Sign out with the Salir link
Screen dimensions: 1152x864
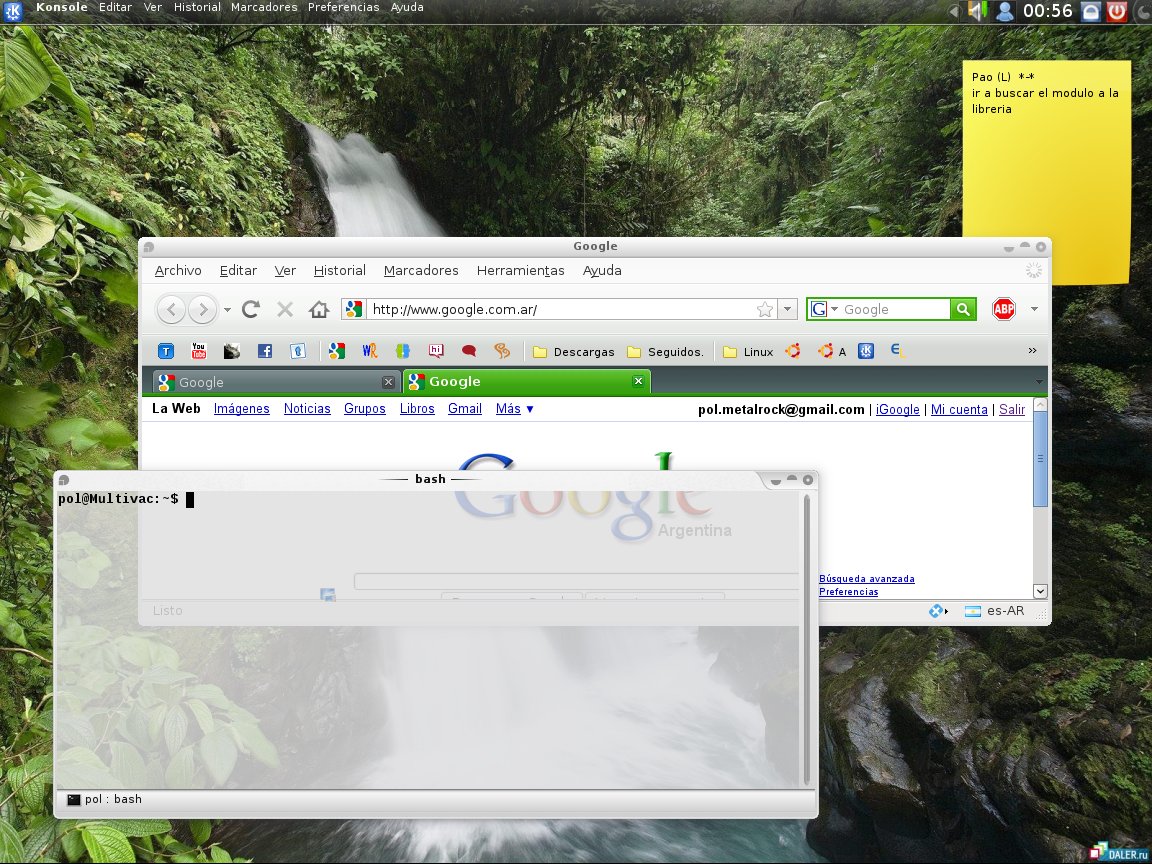point(1012,409)
